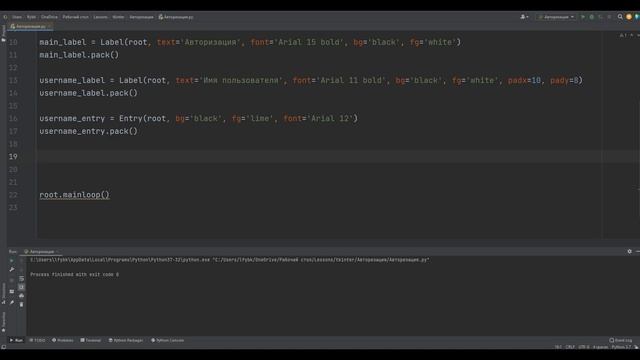Click the python.exe command line in console

pos(230,260)
